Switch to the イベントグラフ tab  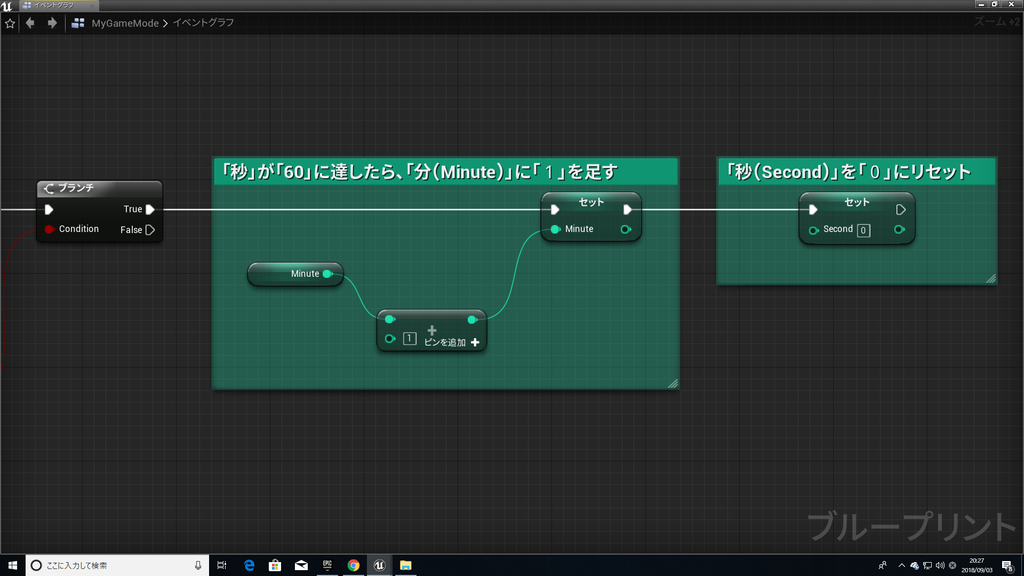pyautogui.click(x=57, y=5)
